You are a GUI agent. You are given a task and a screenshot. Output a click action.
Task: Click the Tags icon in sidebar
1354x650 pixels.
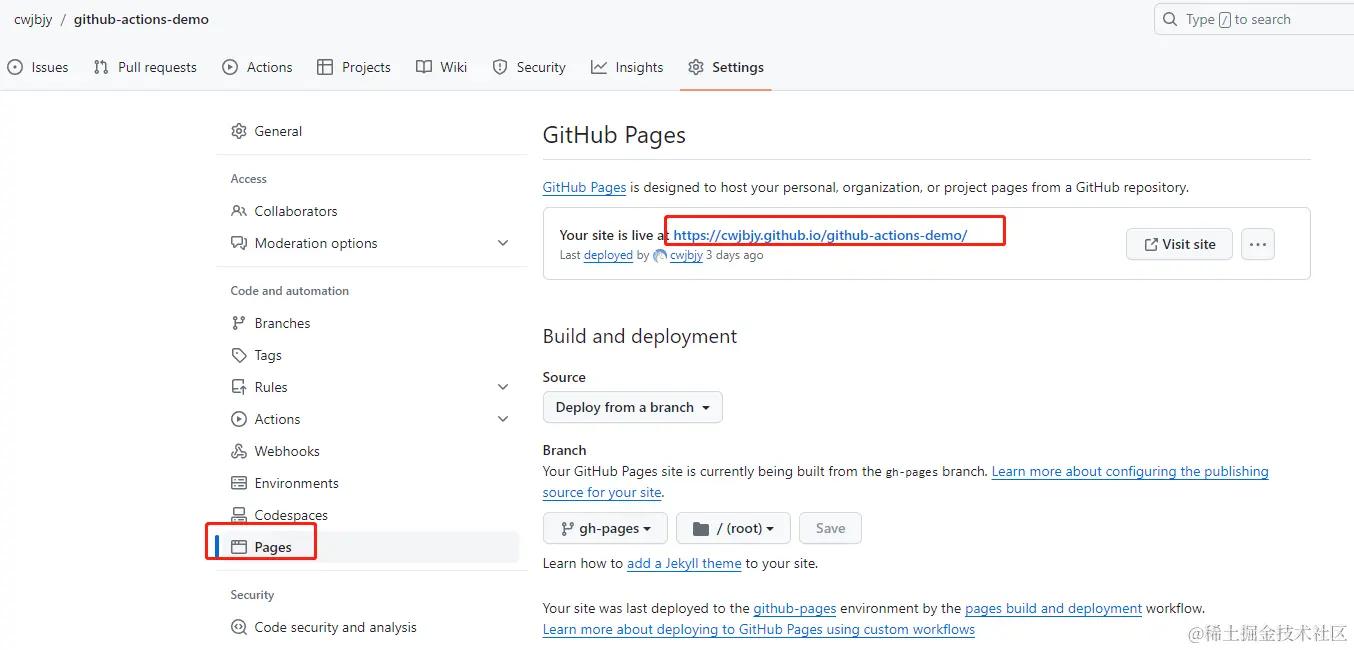pyautogui.click(x=239, y=355)
